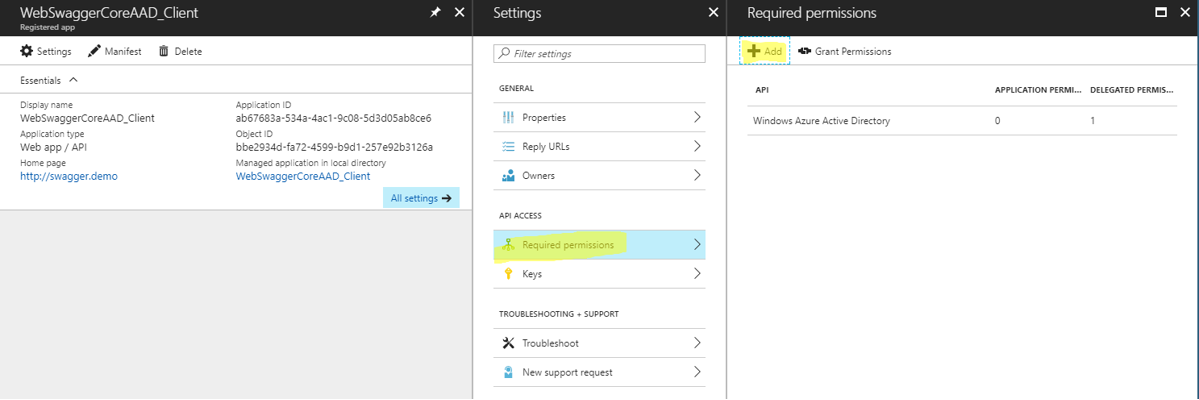The height and width of the screenshot is (400, 1199).
Task: Close the WebSwaggerCoreAAD_Client blade
Action: coord(459,12)
